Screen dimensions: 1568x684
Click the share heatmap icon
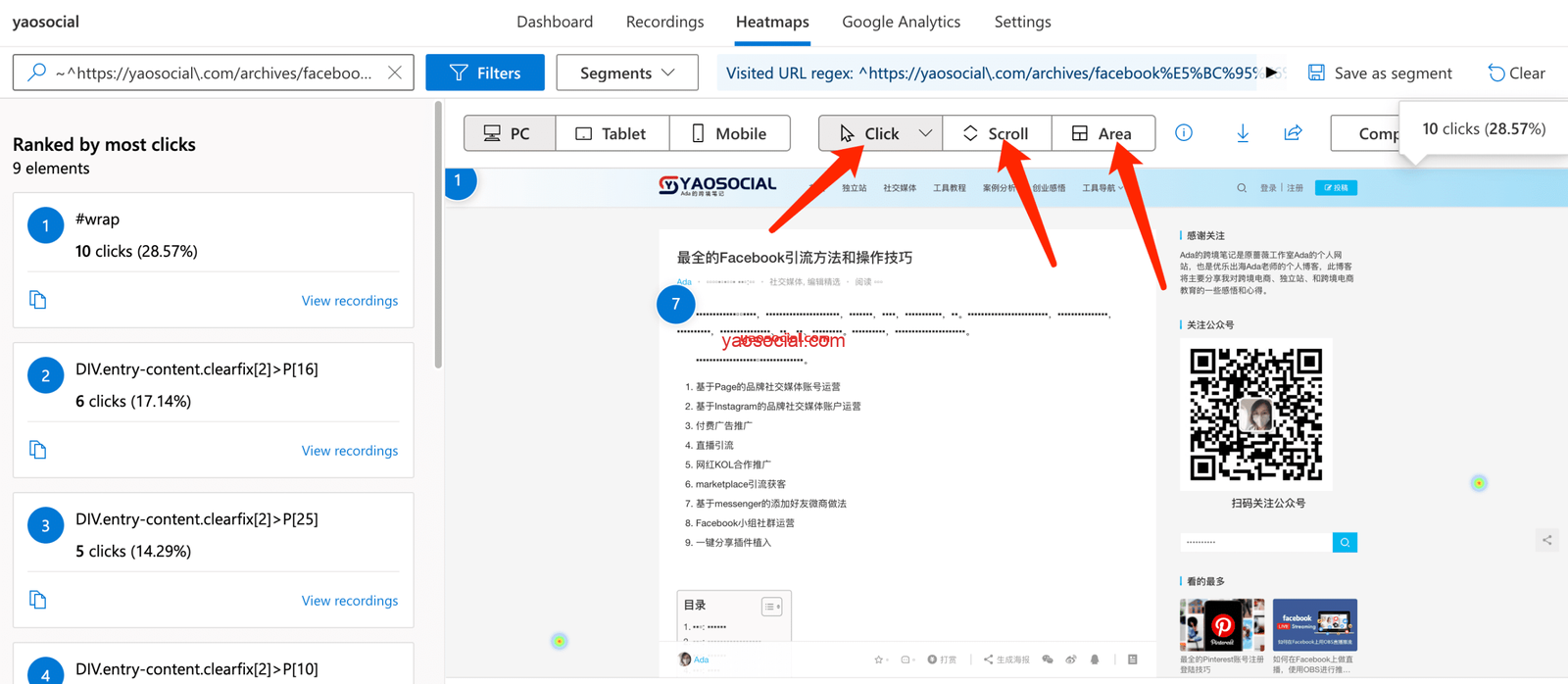(x=1293, y=133)
